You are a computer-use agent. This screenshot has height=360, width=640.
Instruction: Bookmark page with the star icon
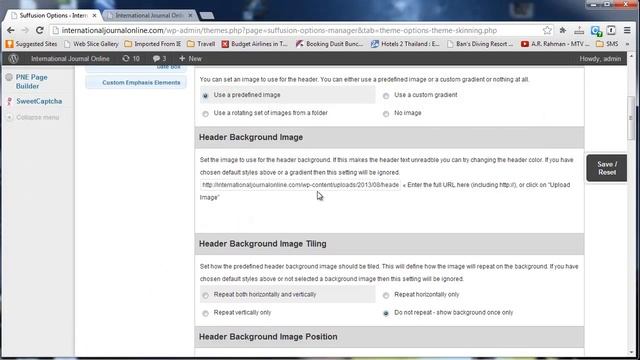(x=547, y=30)
